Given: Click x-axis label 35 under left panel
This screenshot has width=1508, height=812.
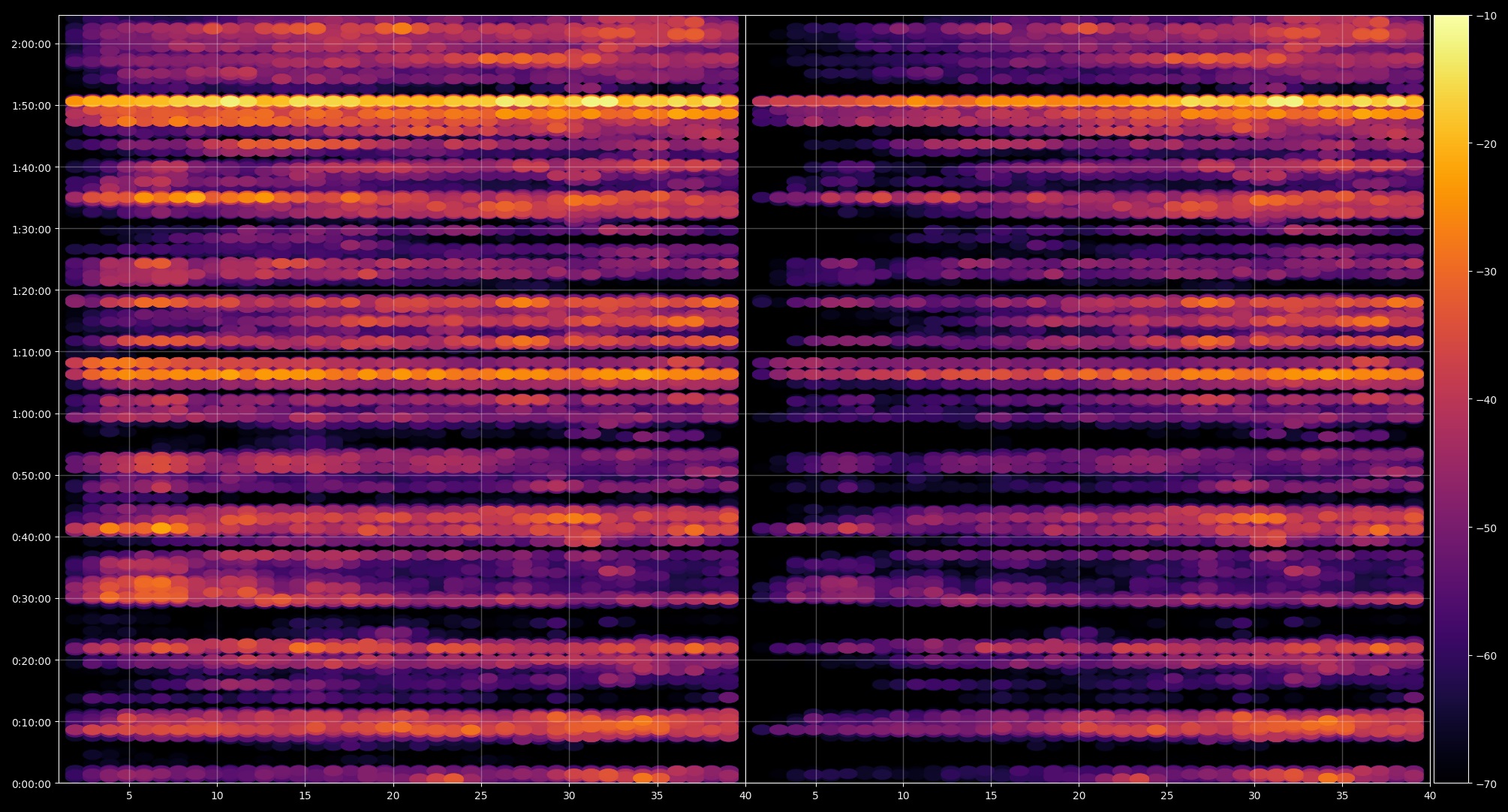Looking at the screenshot, I should (657, 796).
